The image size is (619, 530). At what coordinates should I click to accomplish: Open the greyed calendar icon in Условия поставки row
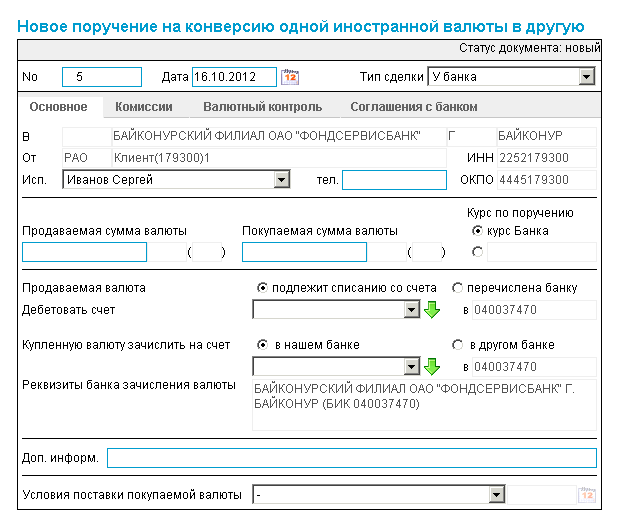pyautogui.click(x=587, y=494)
